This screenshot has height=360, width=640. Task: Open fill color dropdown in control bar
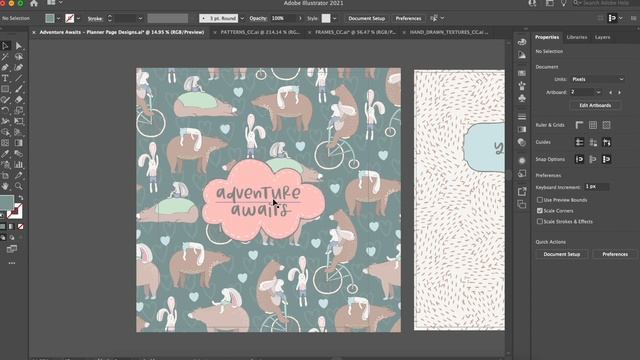click(x=58, y=18)
